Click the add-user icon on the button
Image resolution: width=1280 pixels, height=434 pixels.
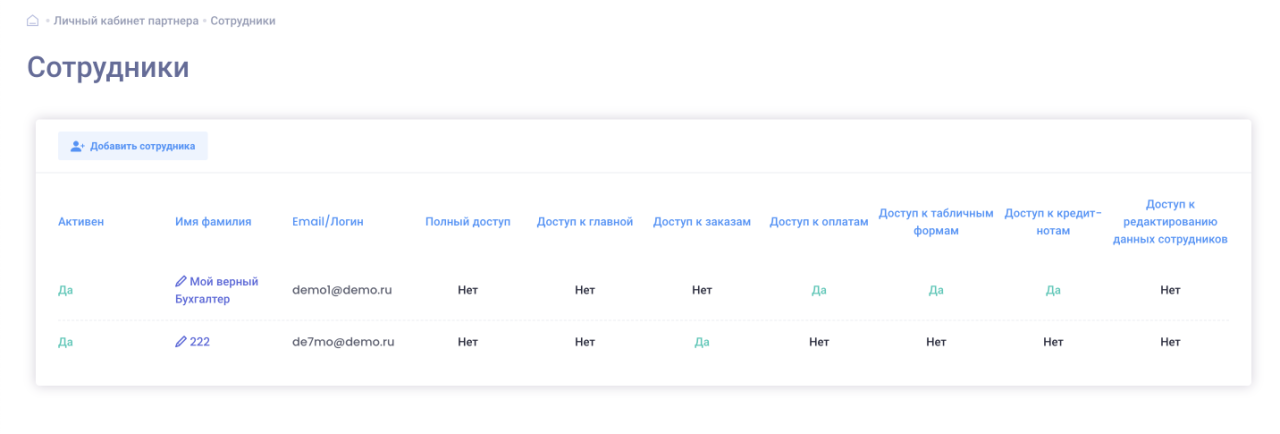point(77,146)
